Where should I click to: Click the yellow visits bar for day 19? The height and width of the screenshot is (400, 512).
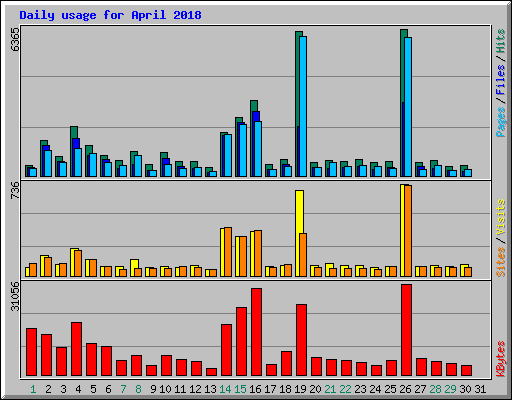click(299, 212)
